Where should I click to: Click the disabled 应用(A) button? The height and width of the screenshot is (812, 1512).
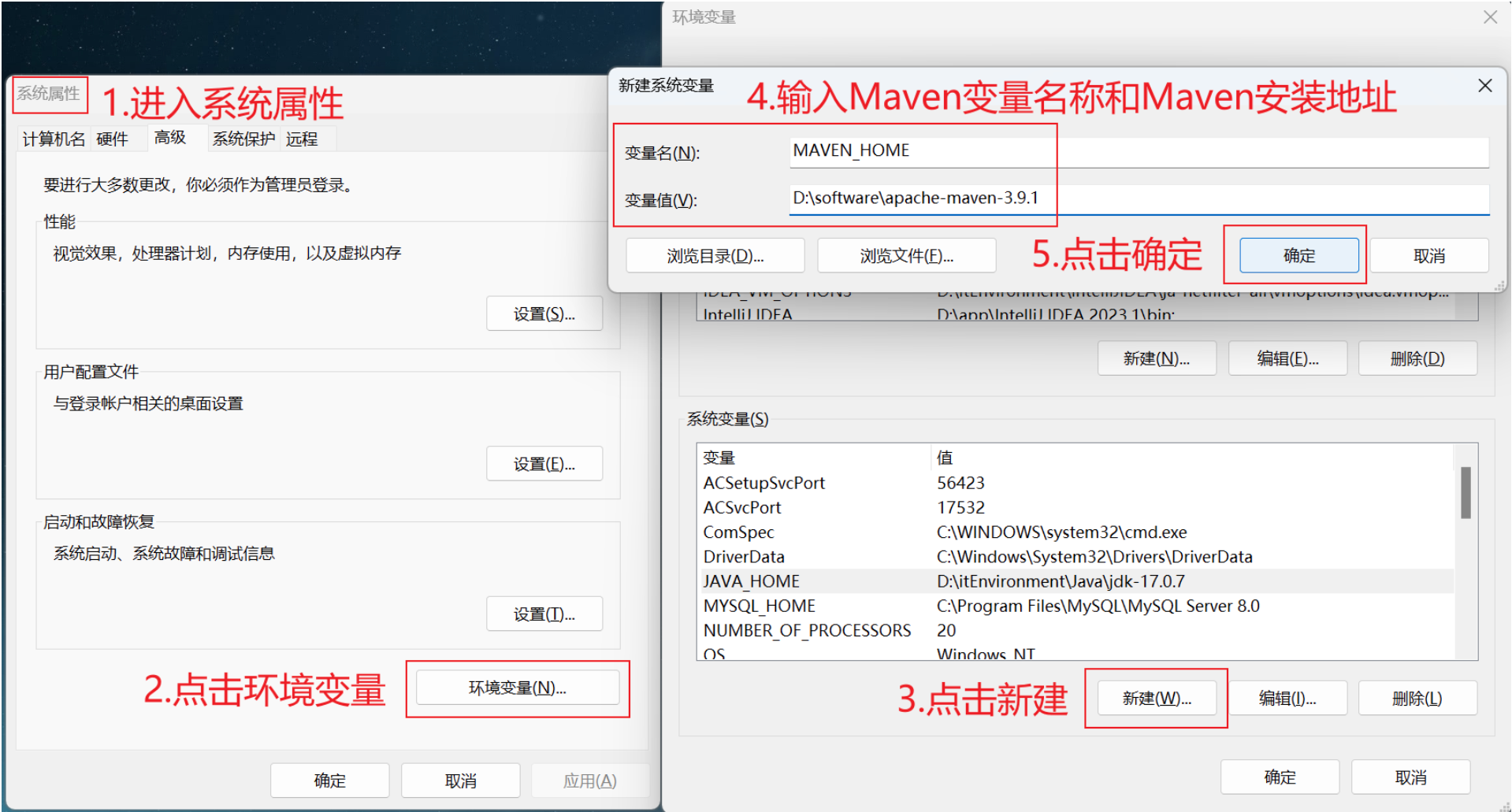click(x=590, y=780)
